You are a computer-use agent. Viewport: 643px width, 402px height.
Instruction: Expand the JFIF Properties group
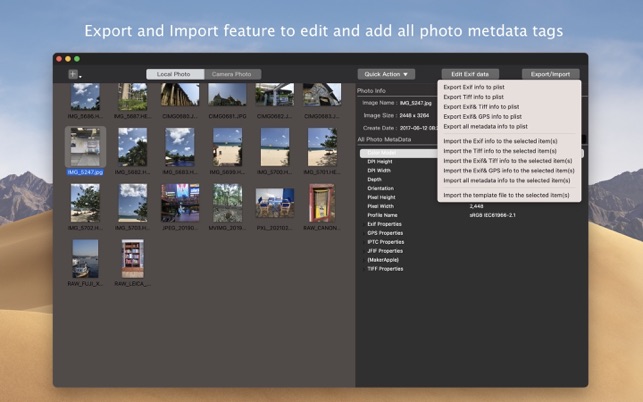click(x=363, y=251)
